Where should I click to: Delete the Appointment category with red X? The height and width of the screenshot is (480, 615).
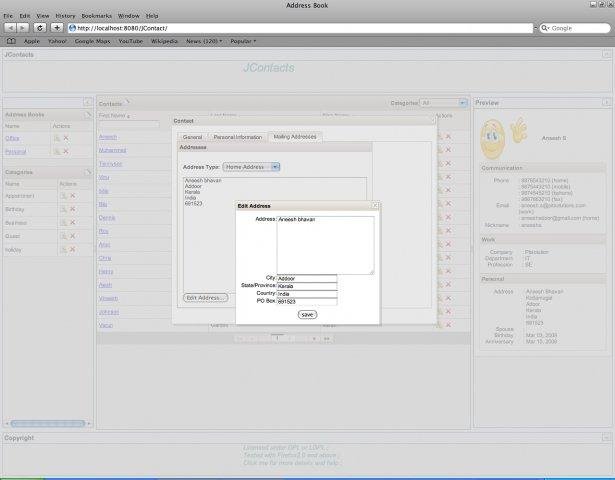(x=73, y=196)
